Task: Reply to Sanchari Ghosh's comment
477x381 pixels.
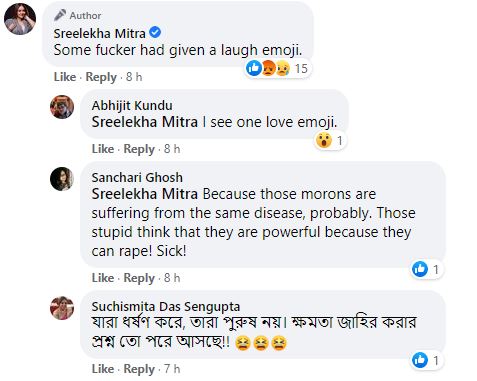Action: click(139, 278)
